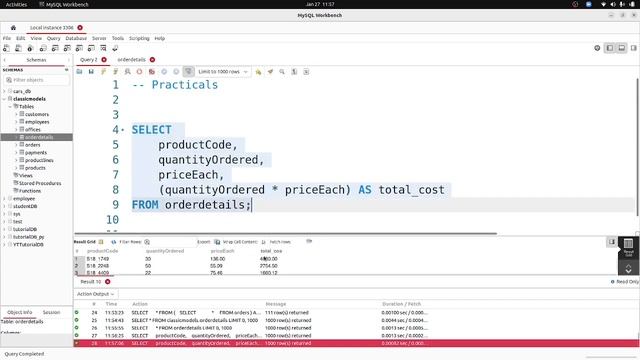Image resolution: width=640 pixels, height=360 pixels.
Task: Select the payments table in the tree
Action: [x=36, y=153]
